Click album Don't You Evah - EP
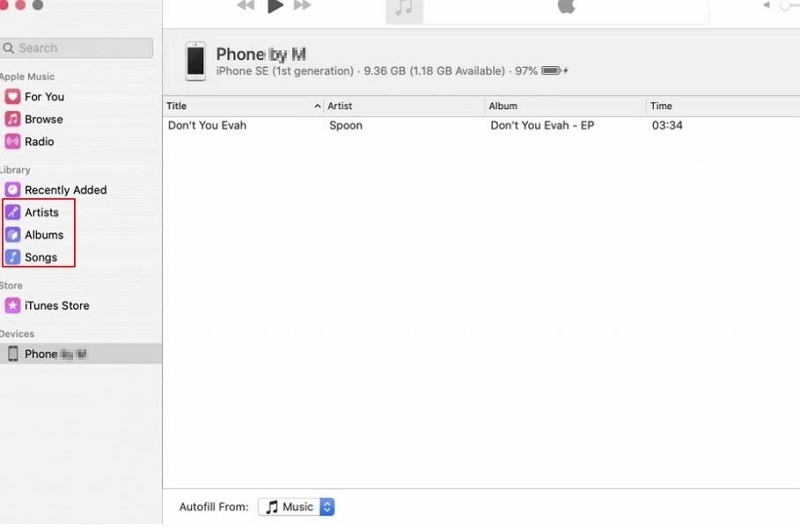This screenshot has height=528, width=800. [x=542, y=125]
